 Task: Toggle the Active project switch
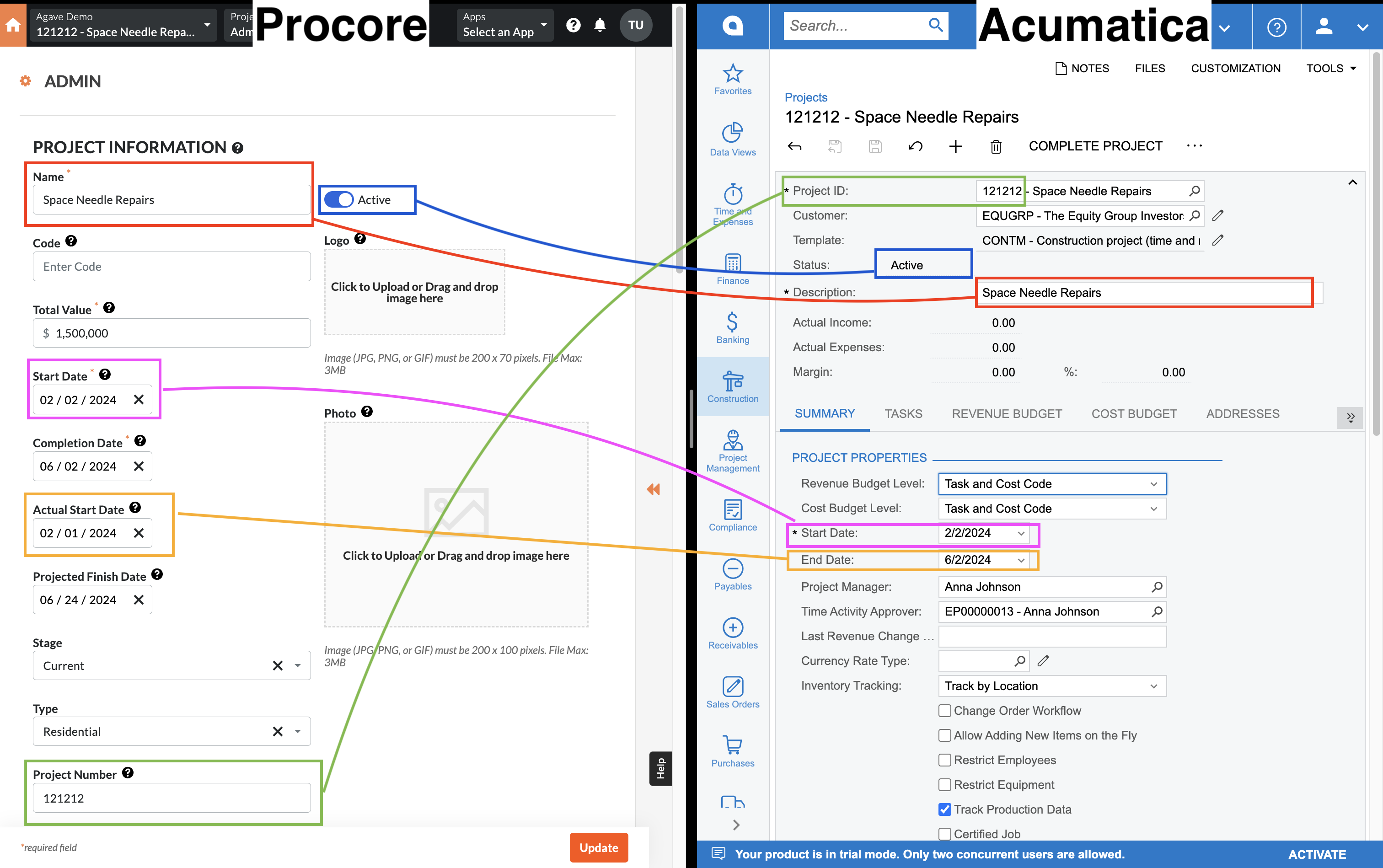[339, 199]
